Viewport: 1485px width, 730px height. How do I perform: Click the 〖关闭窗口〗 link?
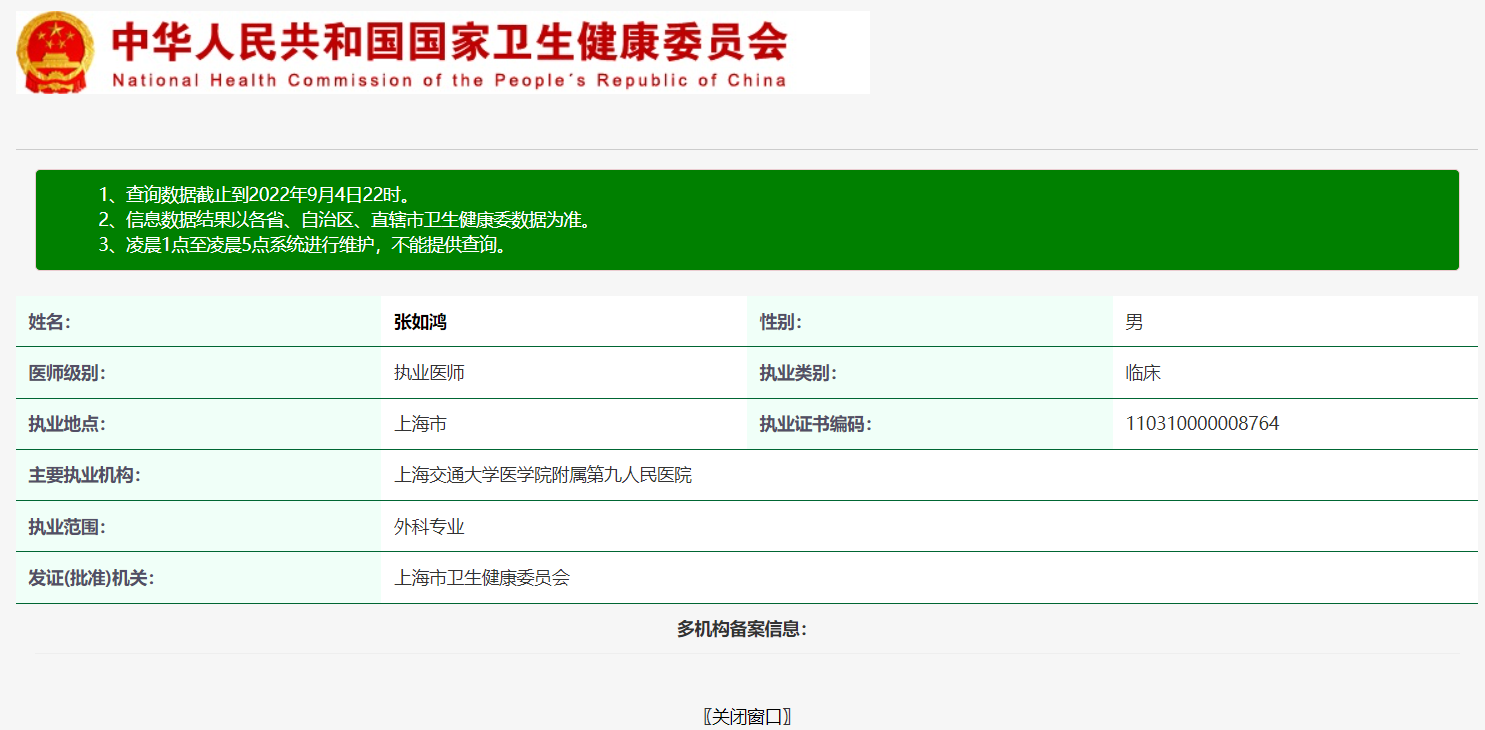[747, 716]
